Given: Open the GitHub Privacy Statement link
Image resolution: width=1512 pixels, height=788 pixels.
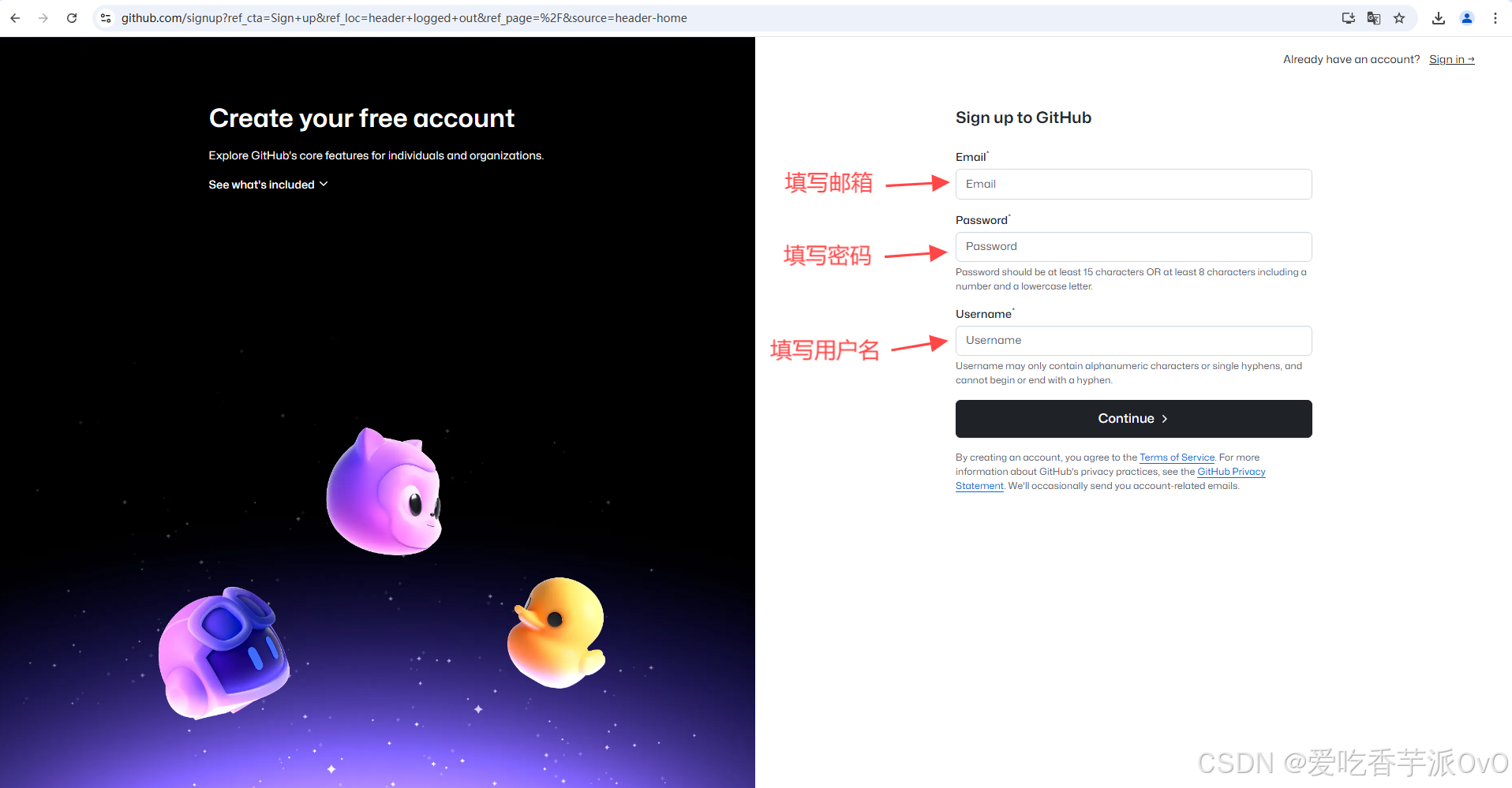Looking at the screenshot, I should [x=1231, y=472].
